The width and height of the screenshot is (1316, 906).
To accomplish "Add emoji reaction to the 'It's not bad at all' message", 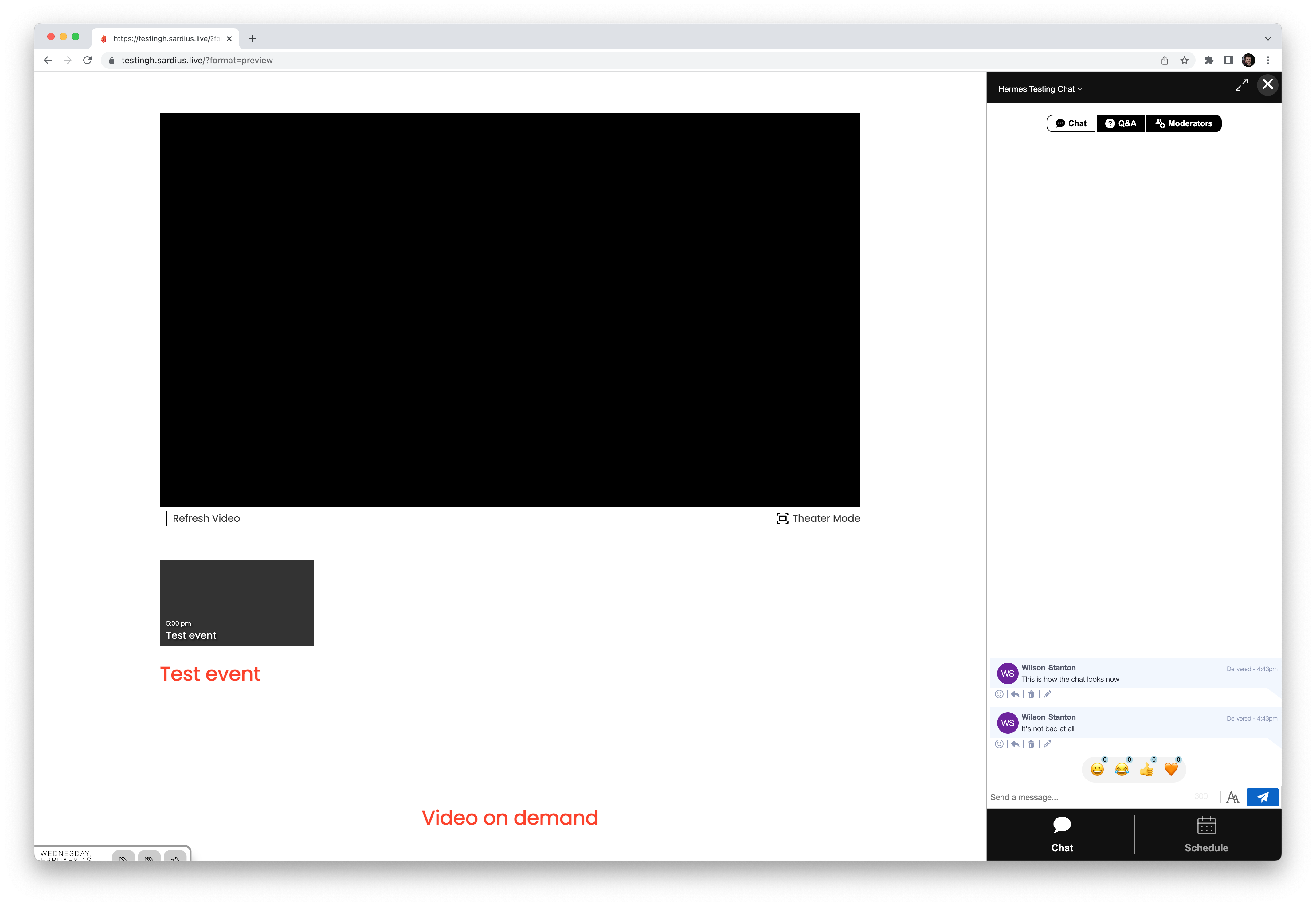I will (x=999, y=744).
